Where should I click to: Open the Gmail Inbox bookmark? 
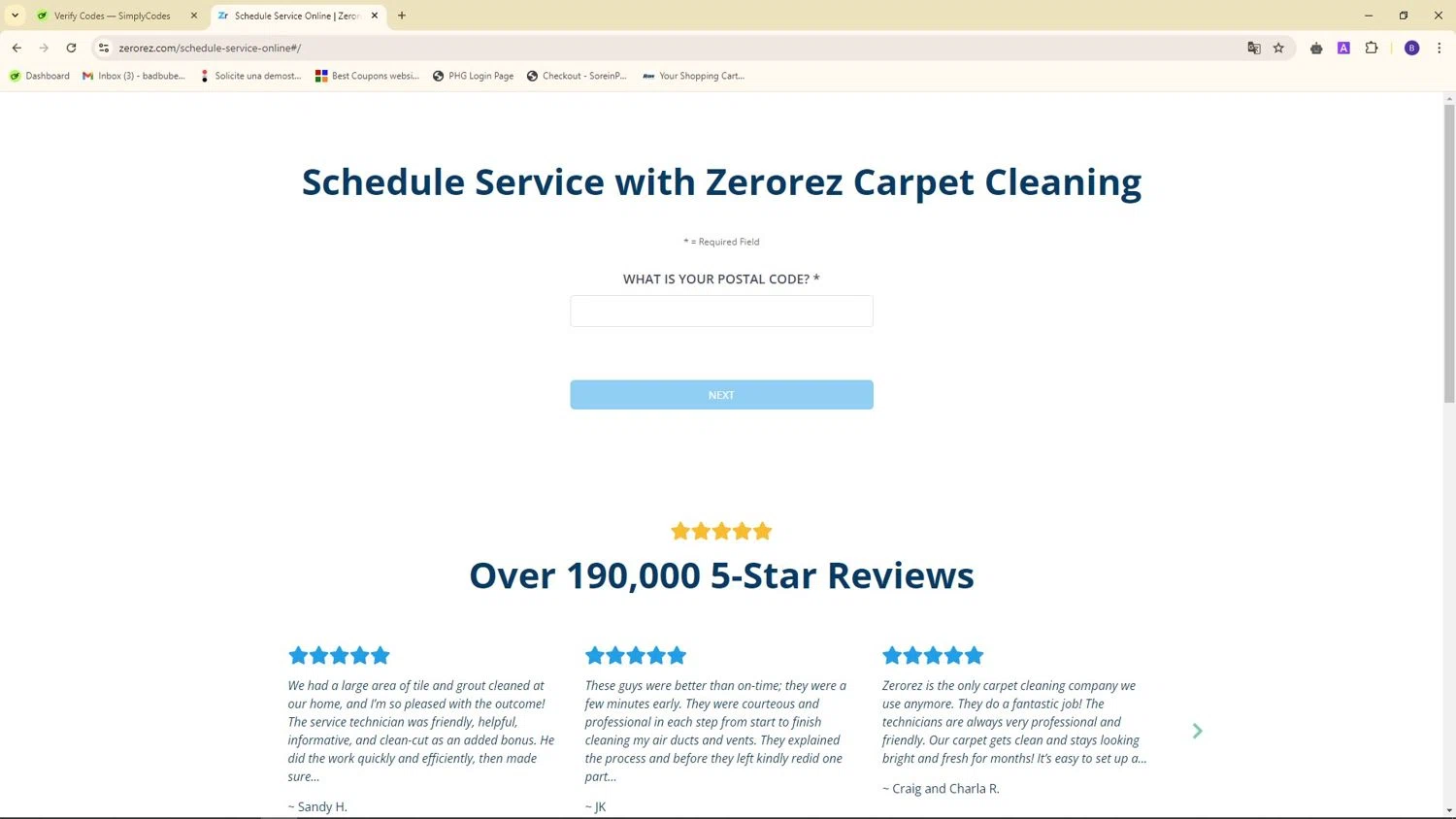pyautogui.click(x=134, y=76)
